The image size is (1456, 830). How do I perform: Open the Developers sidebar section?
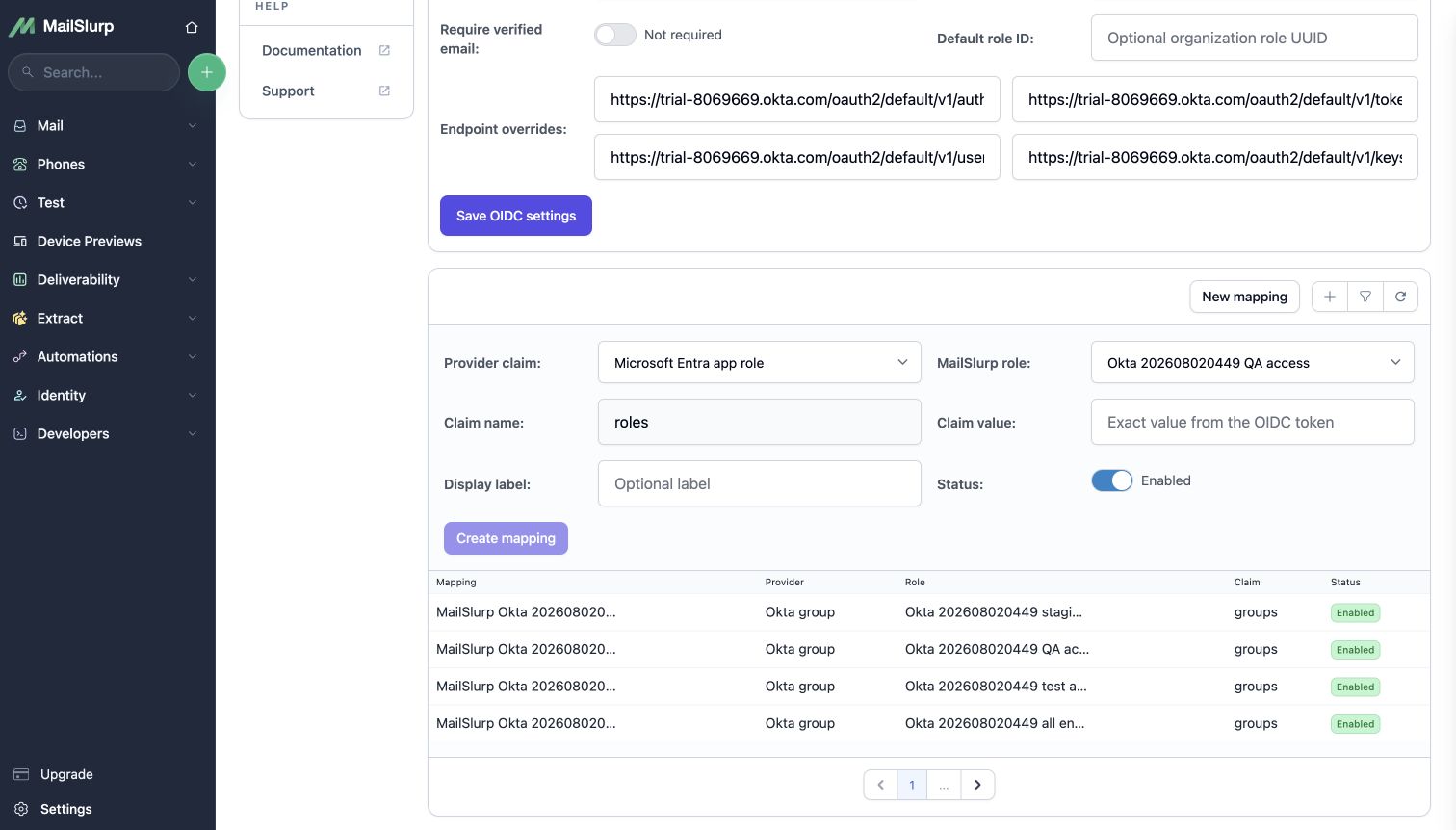(x=106, y=433)
